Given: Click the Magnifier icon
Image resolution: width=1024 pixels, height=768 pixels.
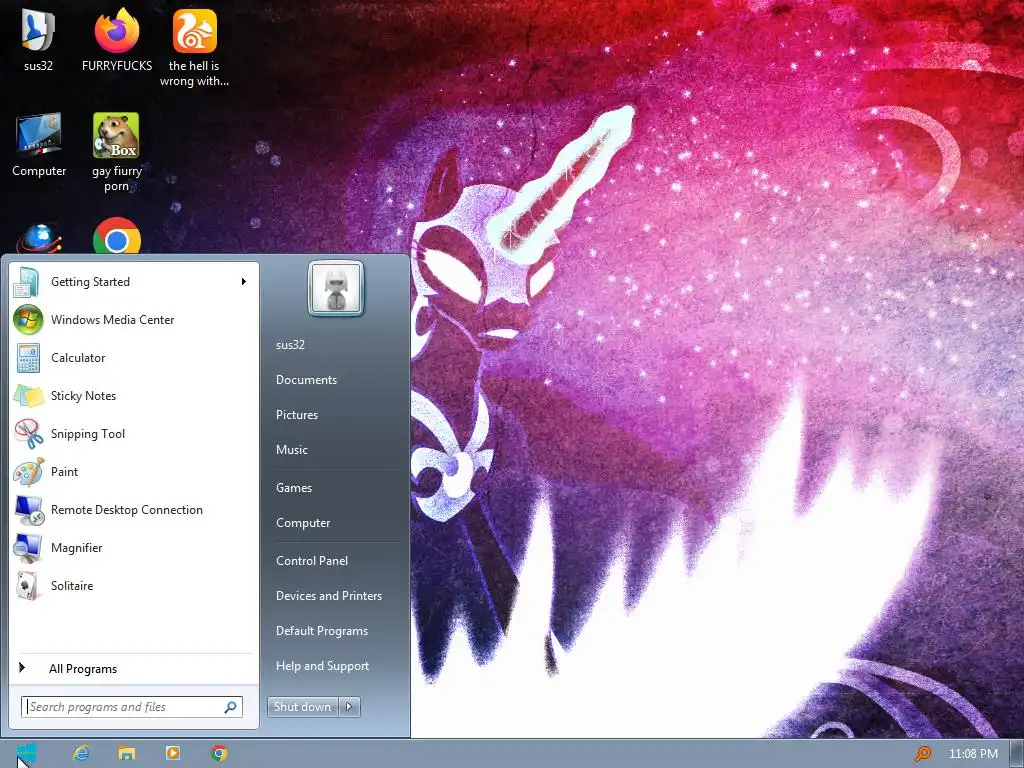Looking at the screenshot, I should [x=28, y=548].
